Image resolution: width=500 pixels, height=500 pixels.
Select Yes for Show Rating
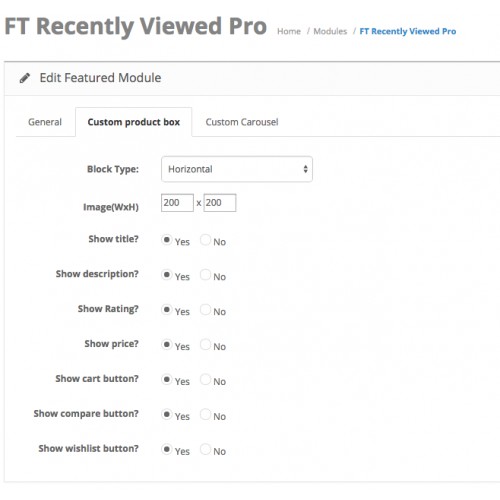[167, 310]
